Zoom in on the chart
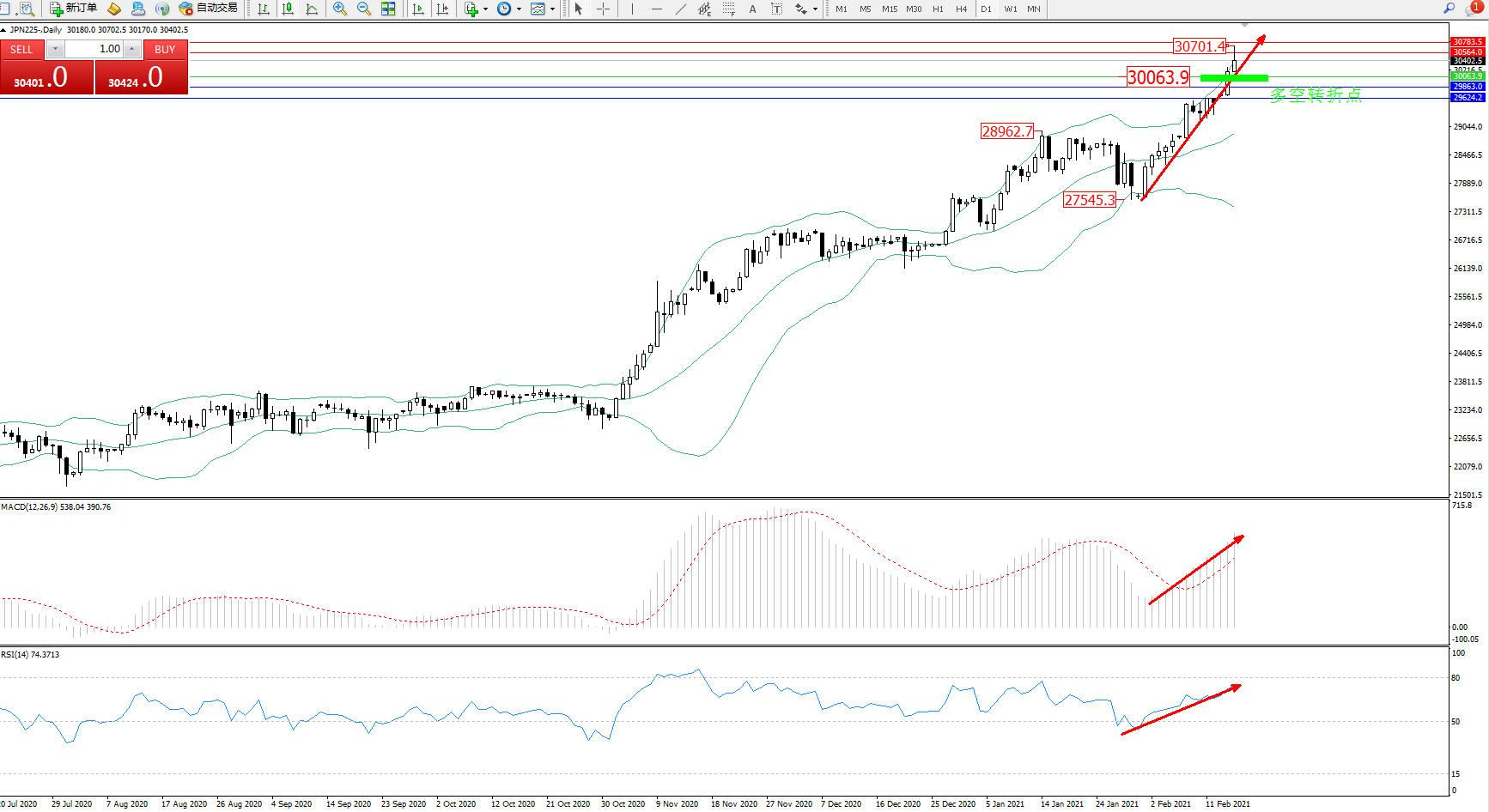 [340, 9]
